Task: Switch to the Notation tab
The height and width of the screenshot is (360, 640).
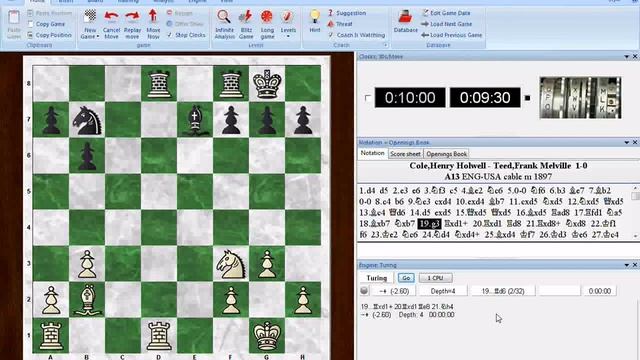Action: 372,153
